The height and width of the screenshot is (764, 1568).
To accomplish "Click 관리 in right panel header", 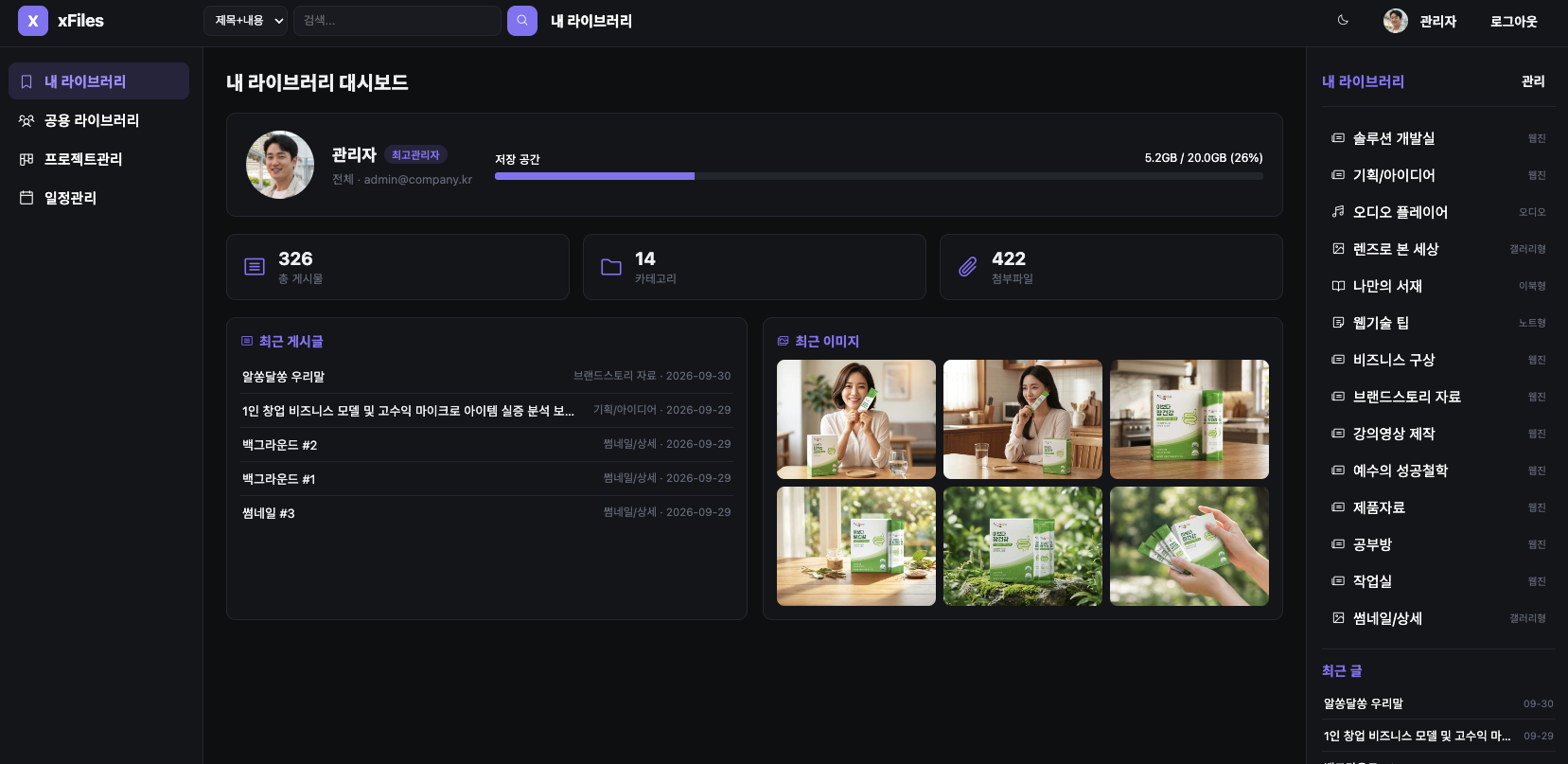I will [1533, 81].
